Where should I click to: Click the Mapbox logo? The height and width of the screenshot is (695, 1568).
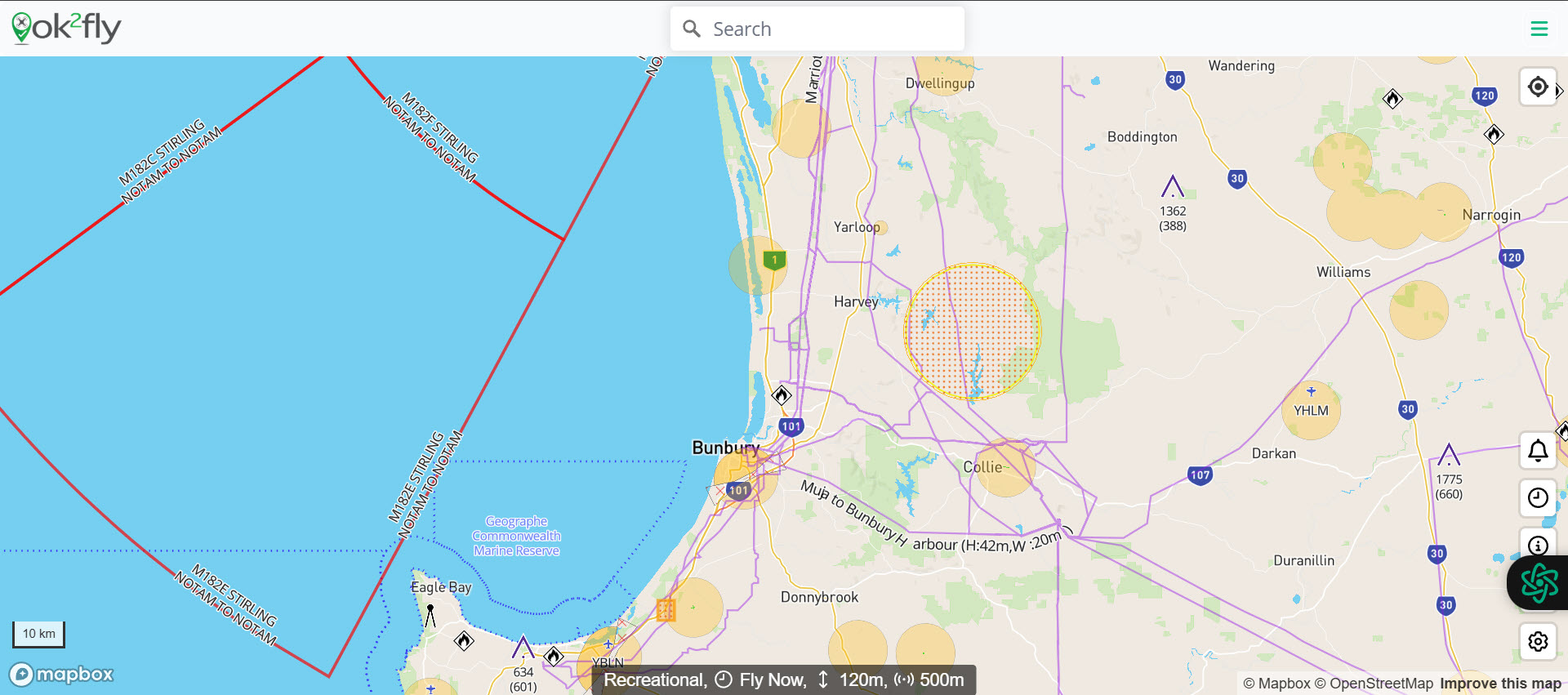pyautogui.click(x=62, y=674)
